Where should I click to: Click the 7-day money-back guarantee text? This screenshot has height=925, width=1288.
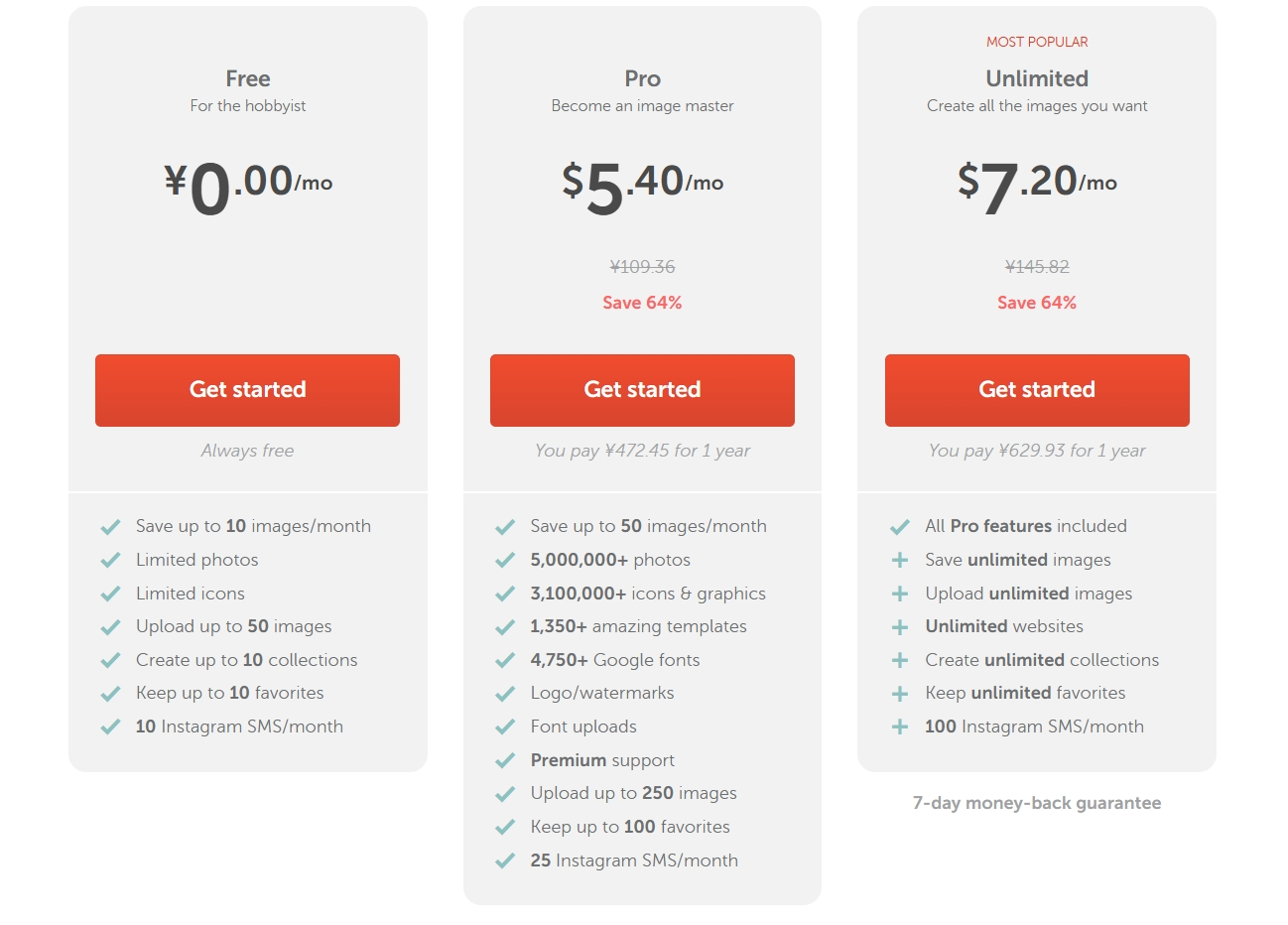pyautogui.click(x=1037, y=803)
